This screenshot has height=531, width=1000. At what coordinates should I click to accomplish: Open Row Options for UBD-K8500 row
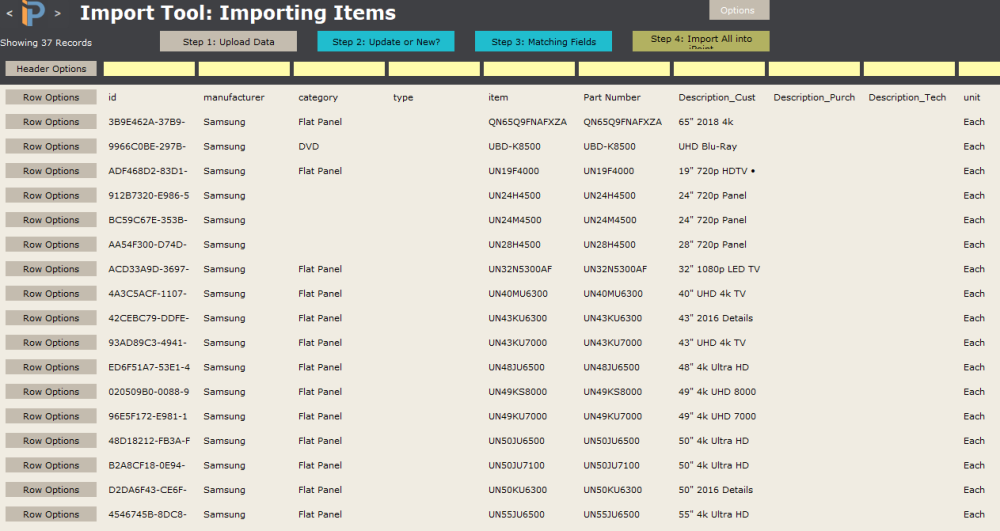(51, 146)
